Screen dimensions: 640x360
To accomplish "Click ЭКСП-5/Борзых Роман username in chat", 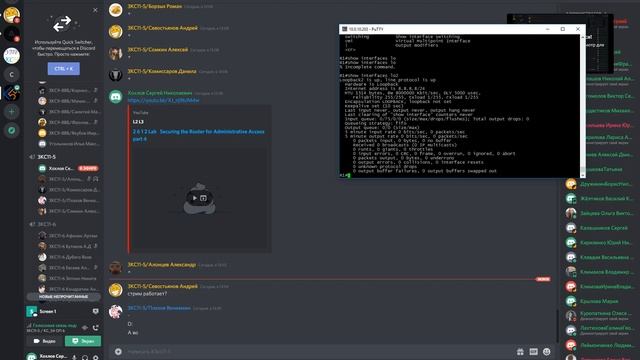I will [x=154, y=6].
